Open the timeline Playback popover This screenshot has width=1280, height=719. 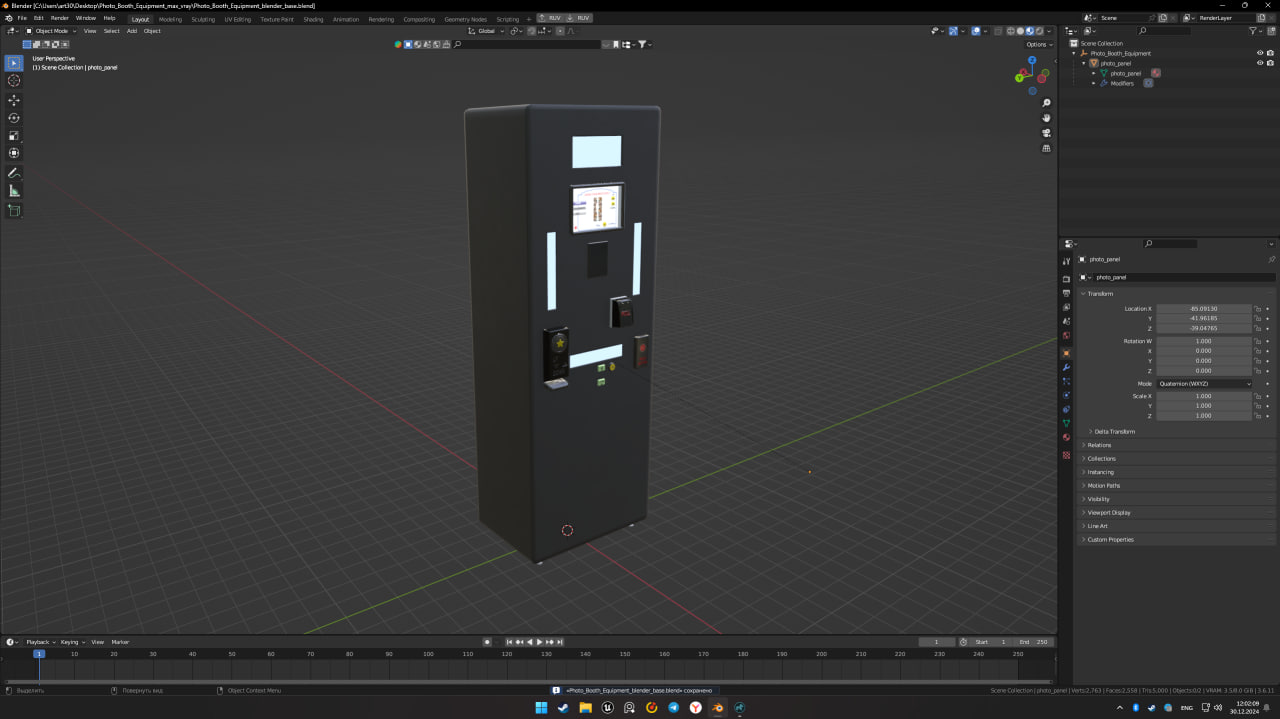coord(40,642)
